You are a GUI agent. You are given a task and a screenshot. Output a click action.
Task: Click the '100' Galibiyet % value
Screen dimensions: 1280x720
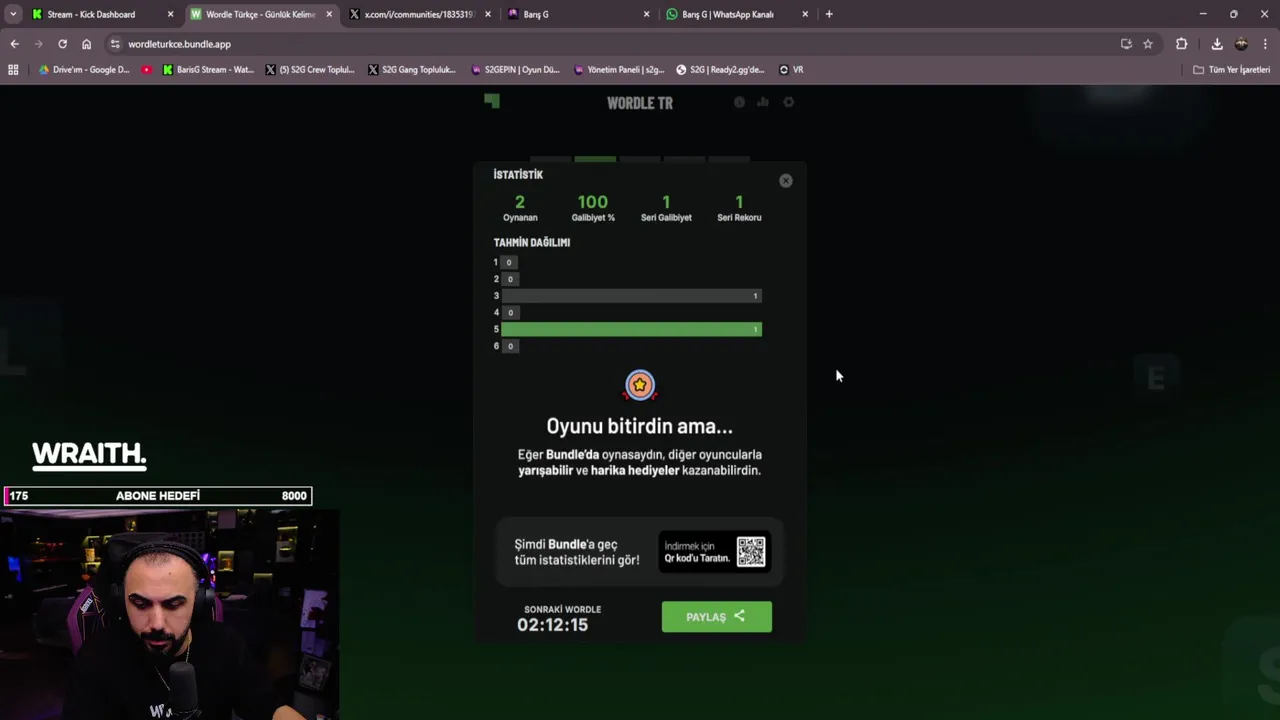(593, 202)
